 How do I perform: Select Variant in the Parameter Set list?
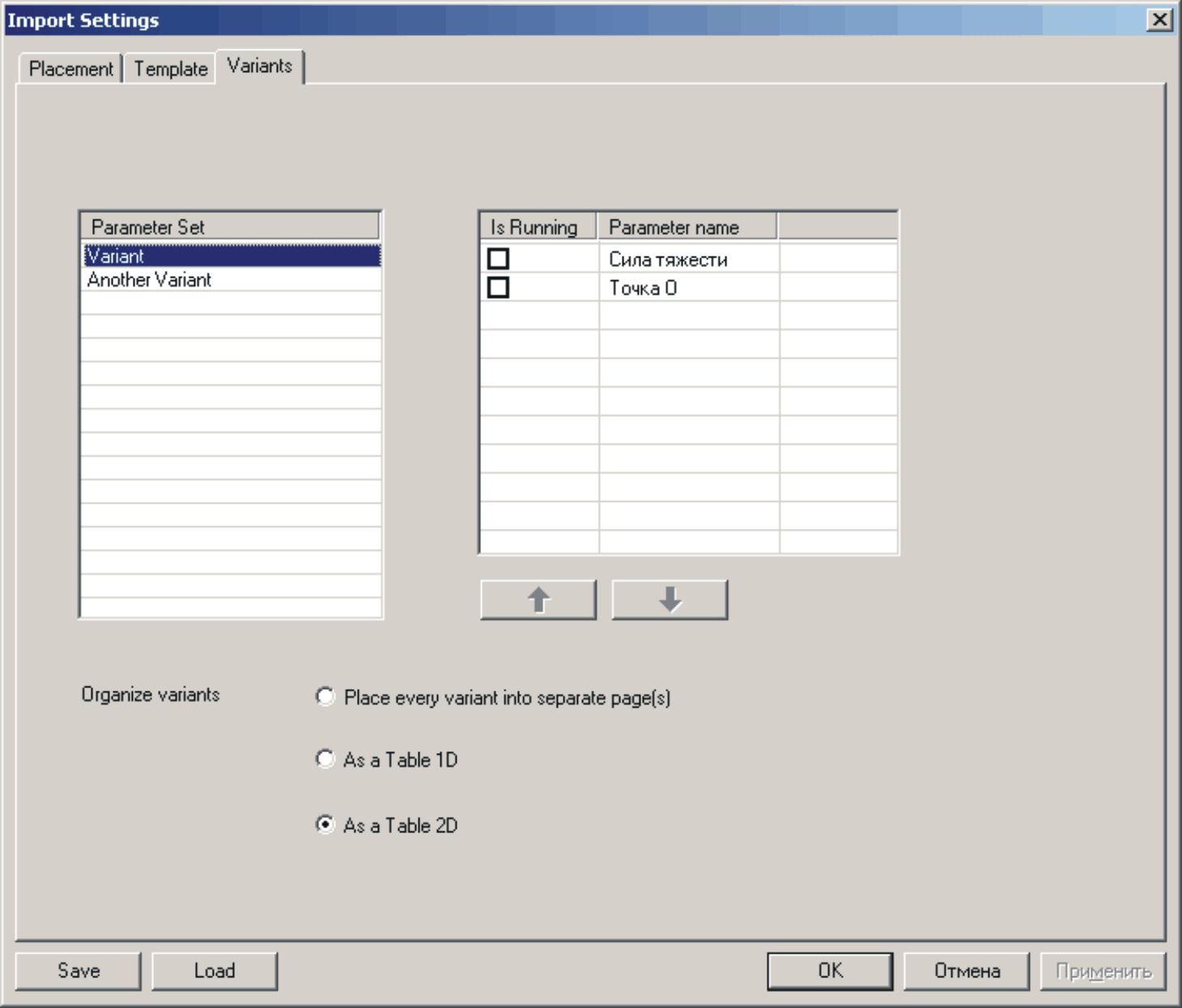tap(231, 256)
